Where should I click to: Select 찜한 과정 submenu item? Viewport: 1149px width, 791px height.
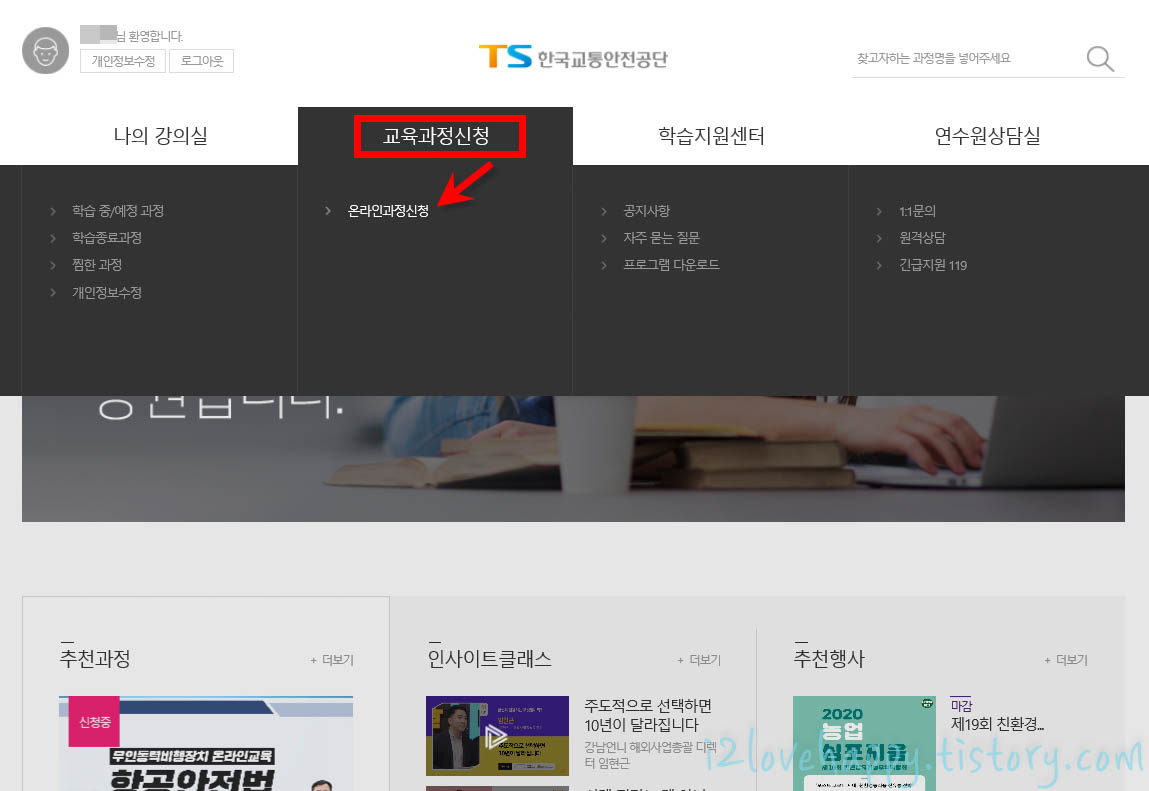[97, 265]
